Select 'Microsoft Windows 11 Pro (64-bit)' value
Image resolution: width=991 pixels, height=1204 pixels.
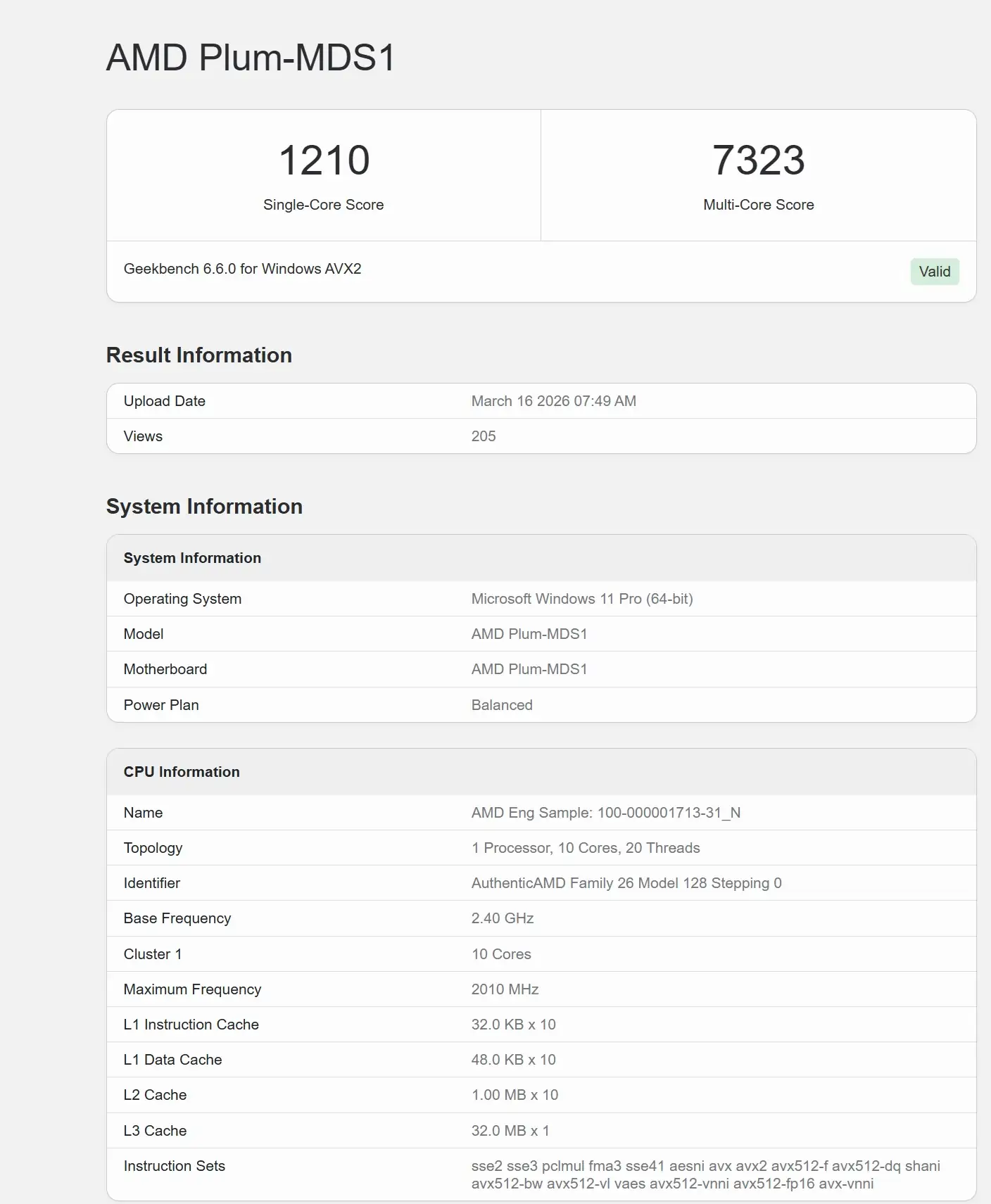pos(582,599)
